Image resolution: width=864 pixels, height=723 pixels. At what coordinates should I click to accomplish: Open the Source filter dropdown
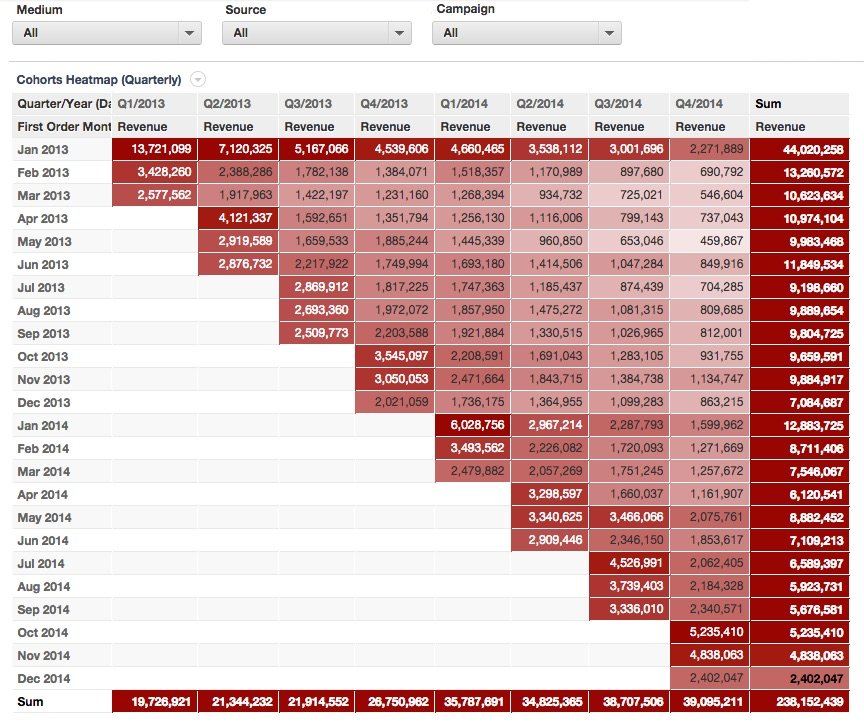tap(316, 33)
